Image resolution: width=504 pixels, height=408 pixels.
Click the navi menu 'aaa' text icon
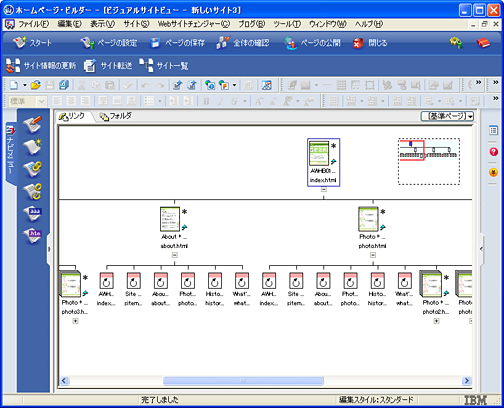pyautogui.click(x=32, y=214)
